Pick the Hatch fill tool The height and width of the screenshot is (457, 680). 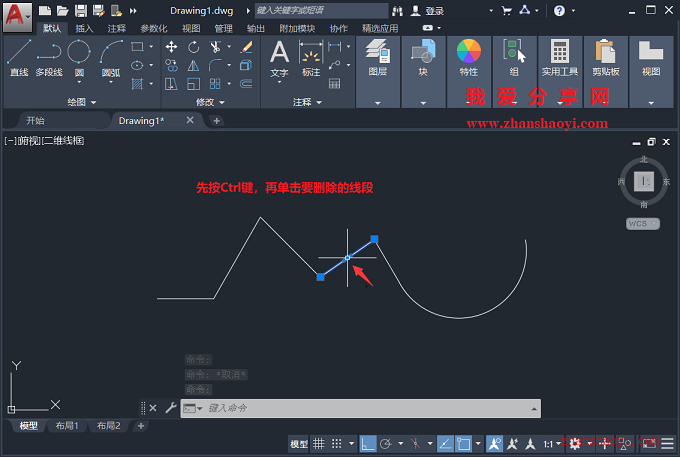click(137, 84)
